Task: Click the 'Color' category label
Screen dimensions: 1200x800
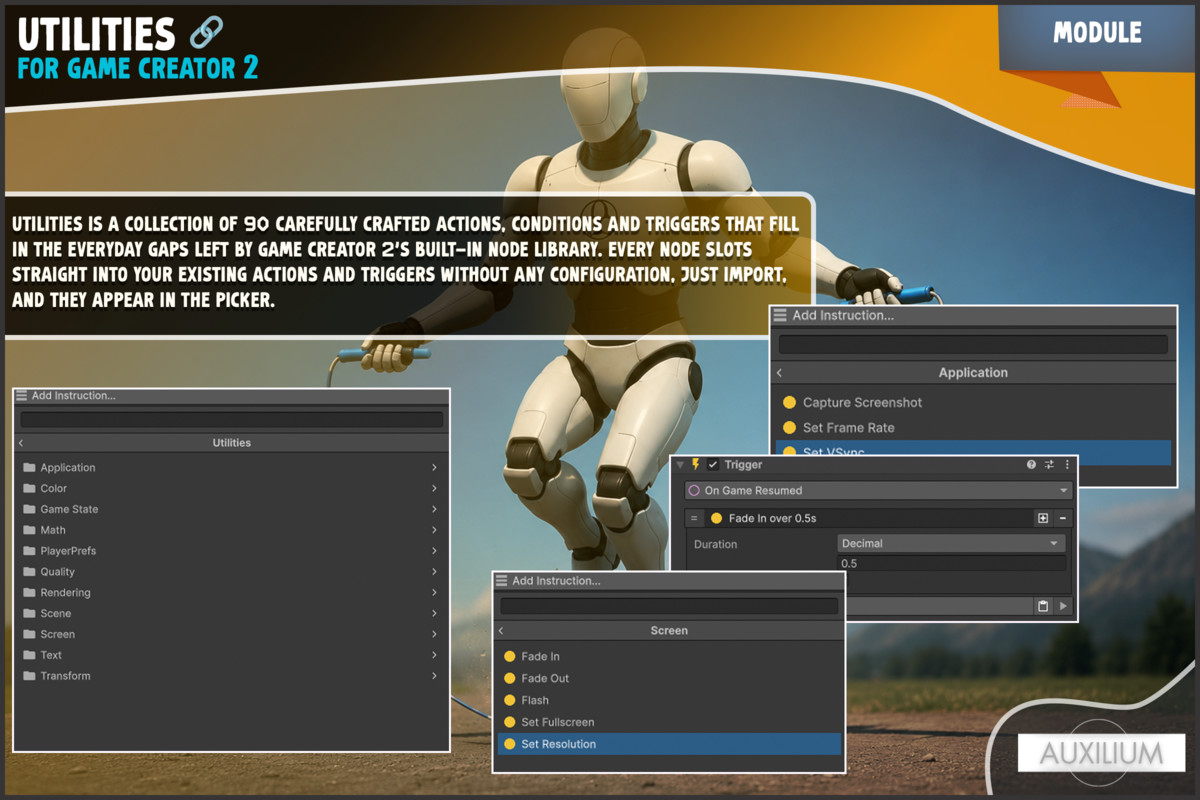Action: click(54, 488)
